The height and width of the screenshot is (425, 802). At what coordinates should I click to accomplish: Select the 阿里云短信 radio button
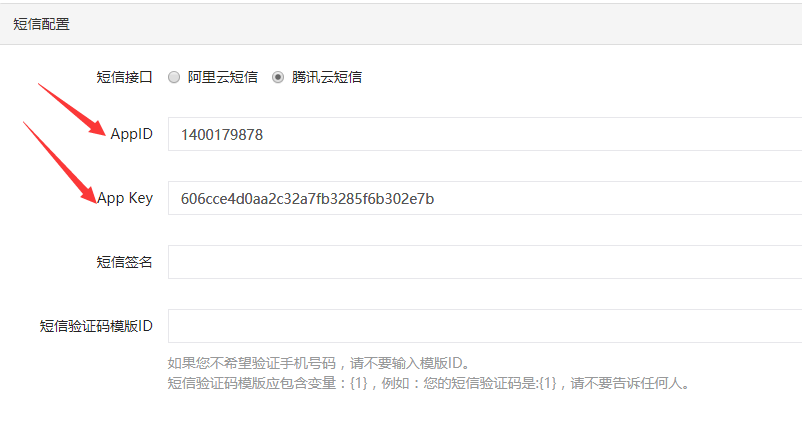pyautogui.click(x=174, y=77)
